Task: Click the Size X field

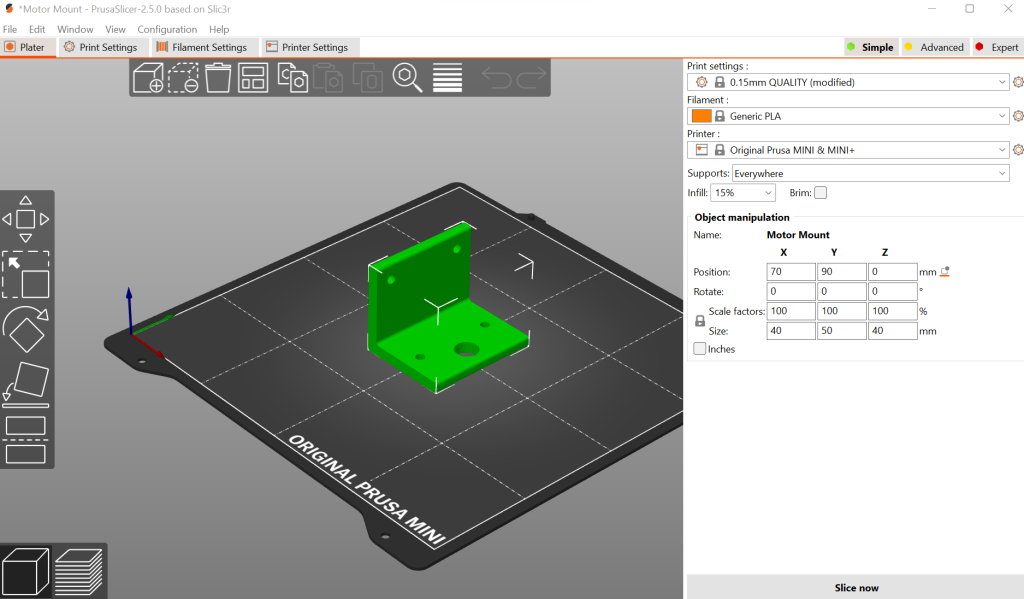Action: [x=791, y=331]
